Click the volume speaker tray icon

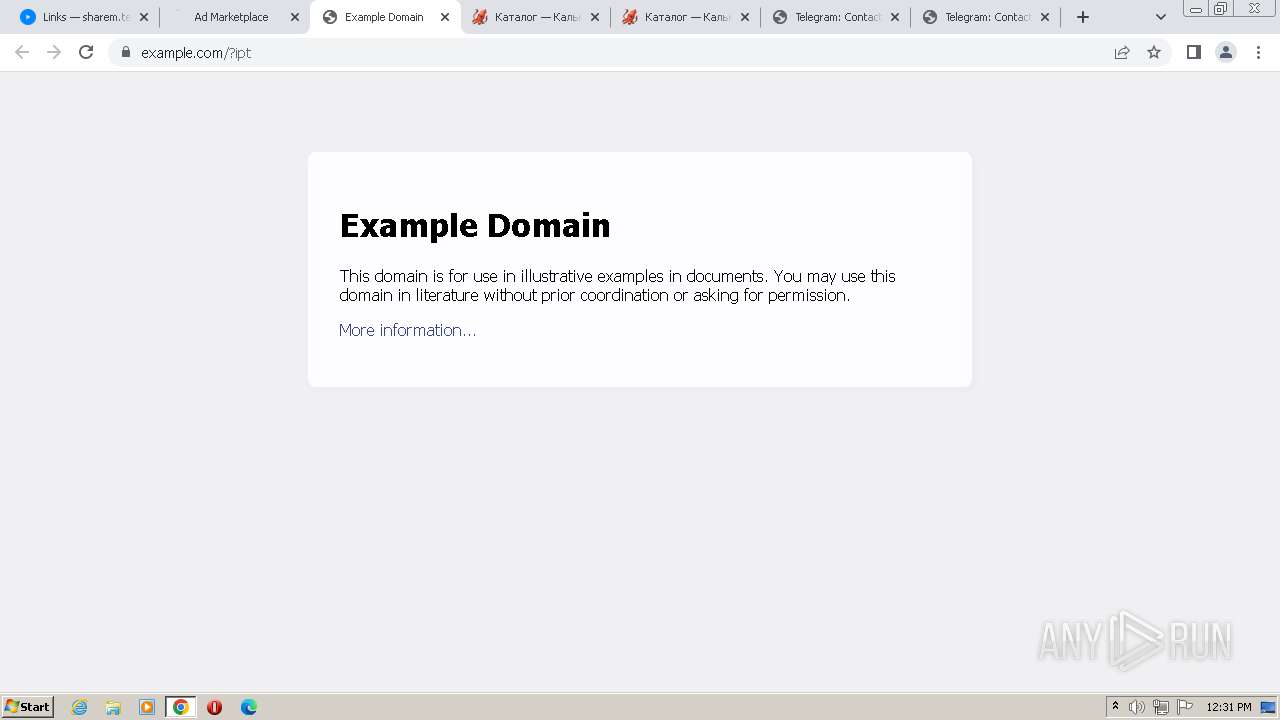click(1137, 707)
